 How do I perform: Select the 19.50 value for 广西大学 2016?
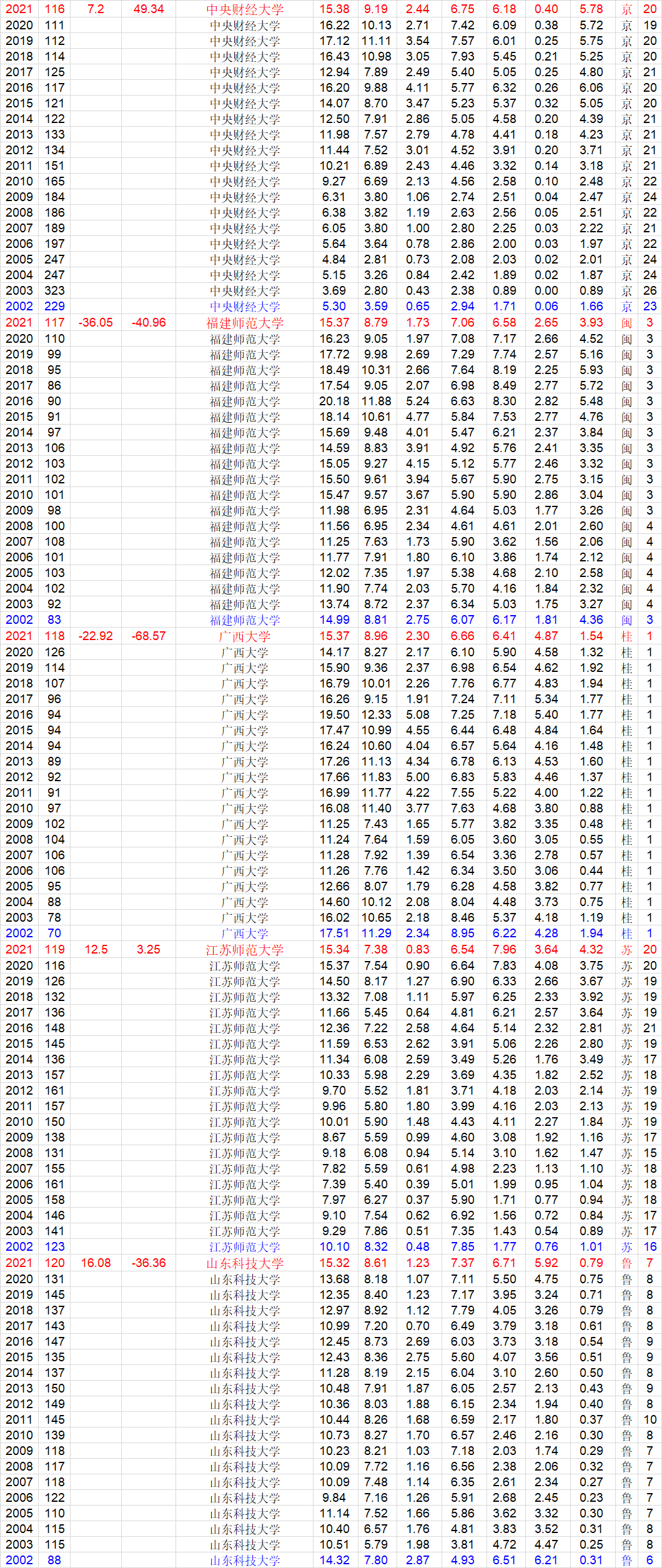point(335,715)
